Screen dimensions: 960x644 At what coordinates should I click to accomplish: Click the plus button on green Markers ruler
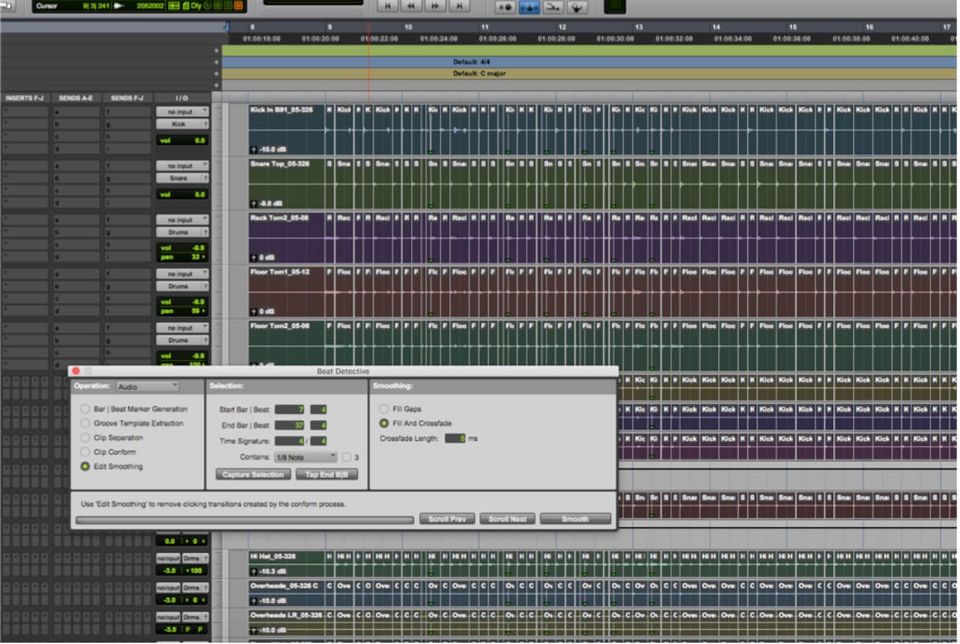(216, 51)
